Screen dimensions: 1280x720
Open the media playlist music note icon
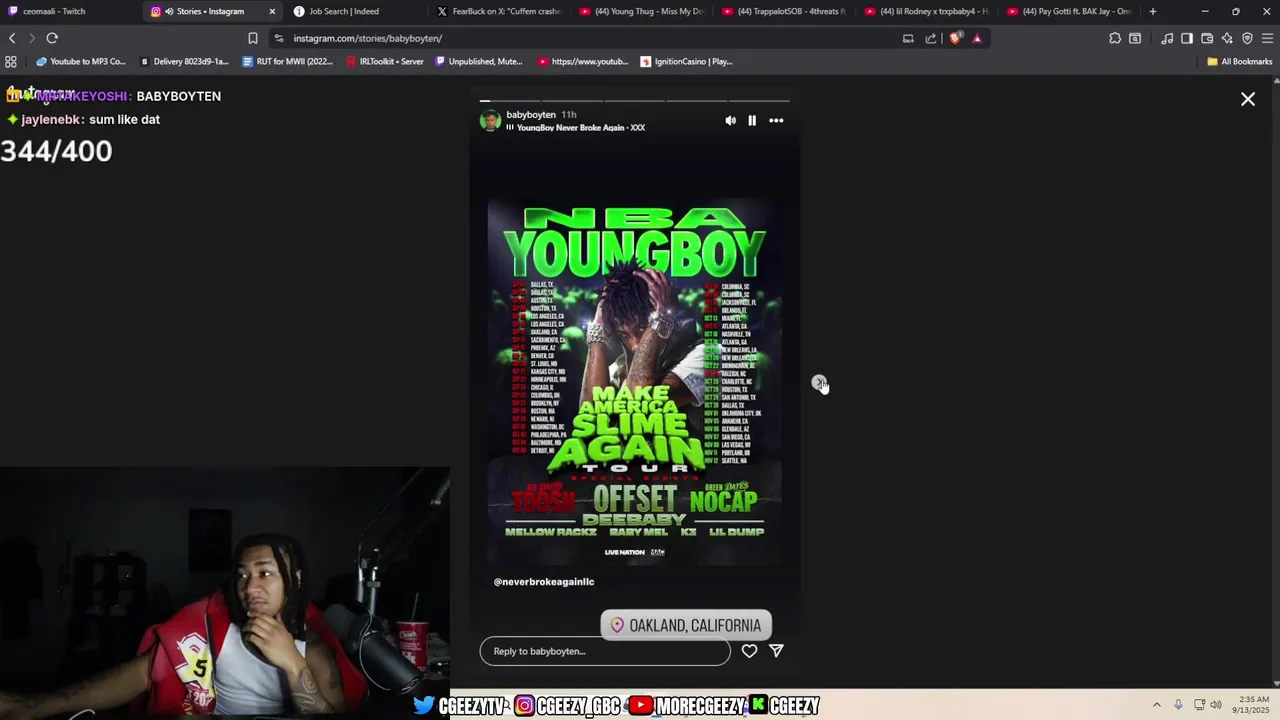click(x=1167, y=38)
